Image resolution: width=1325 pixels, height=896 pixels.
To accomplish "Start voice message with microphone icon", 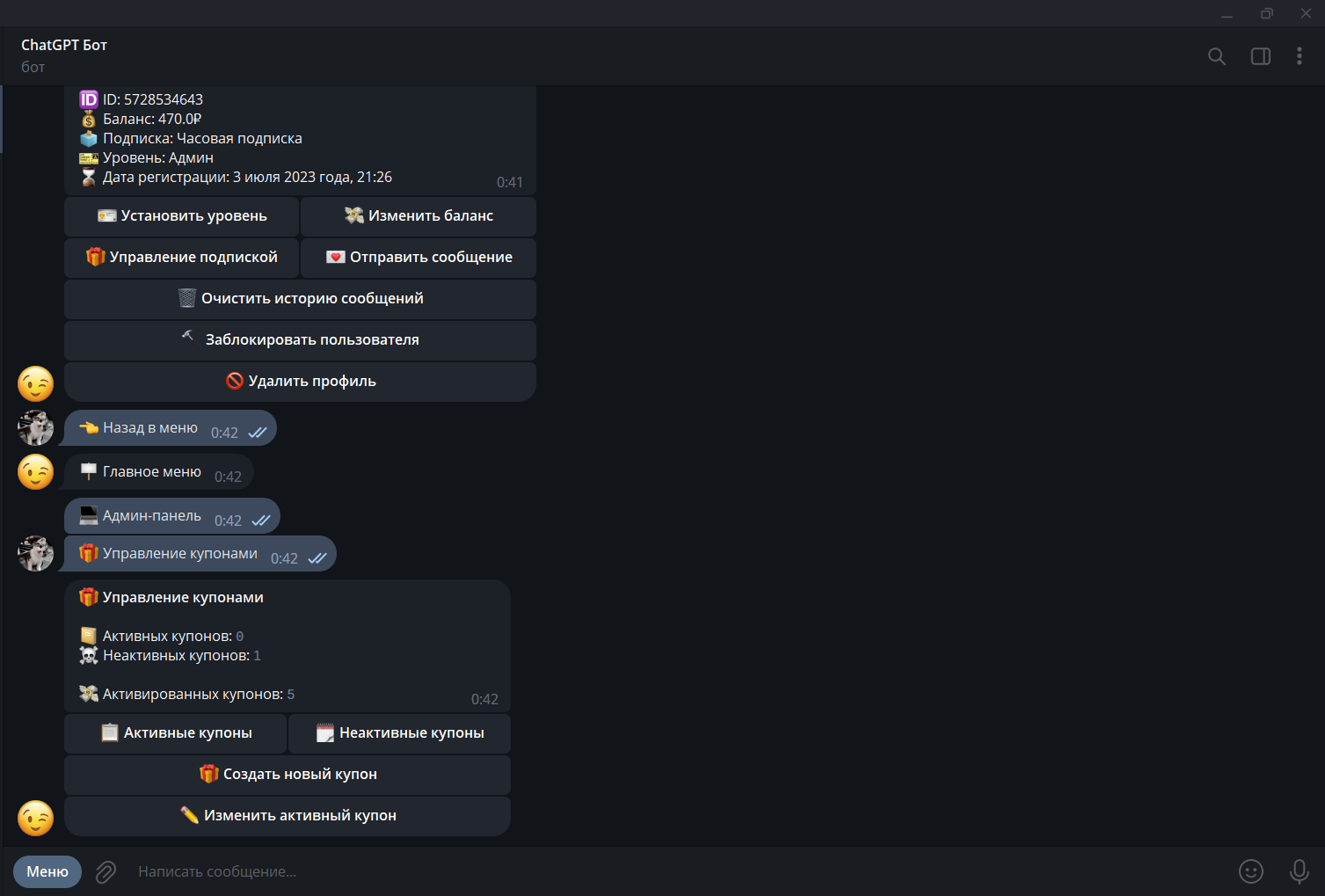I will pyautogui.click(x=1299, y=871).
